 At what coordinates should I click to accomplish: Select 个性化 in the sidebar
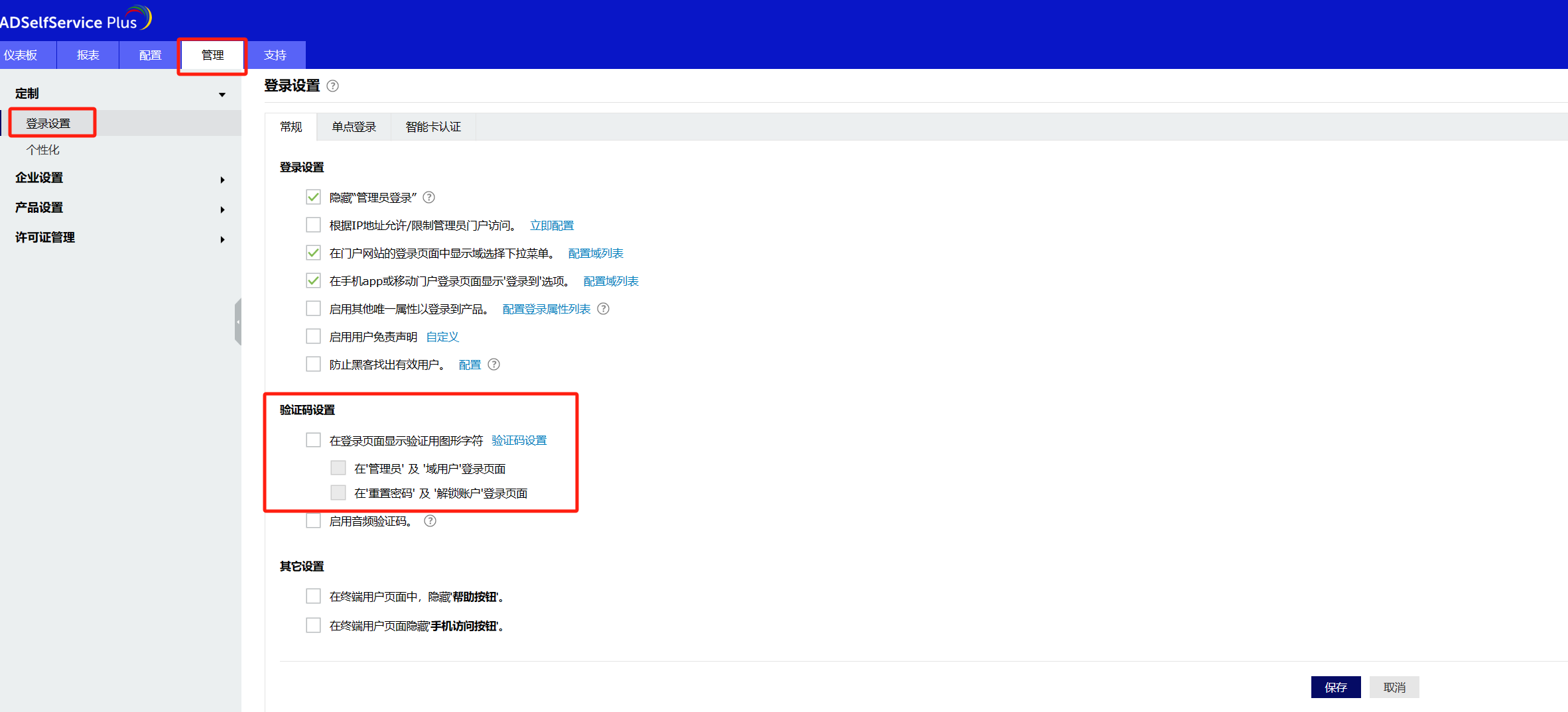43,150
